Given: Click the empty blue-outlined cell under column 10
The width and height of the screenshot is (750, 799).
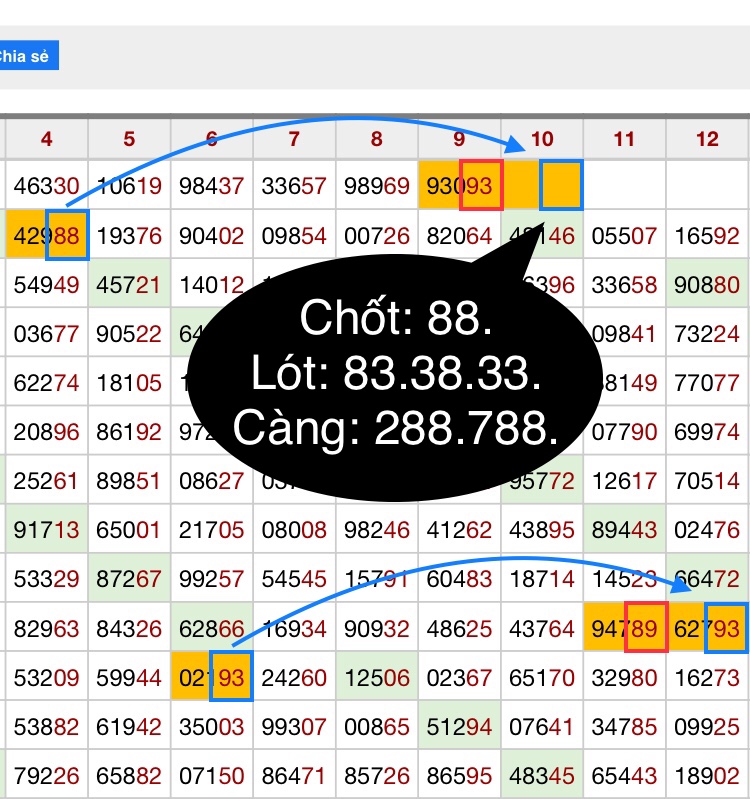Looking at the screenshot, I should pos(560,186).
